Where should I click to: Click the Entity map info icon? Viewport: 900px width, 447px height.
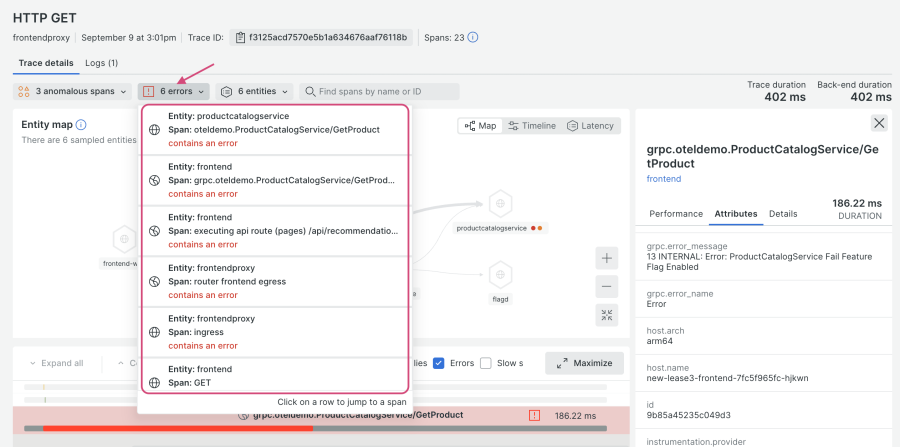[81, 125]
